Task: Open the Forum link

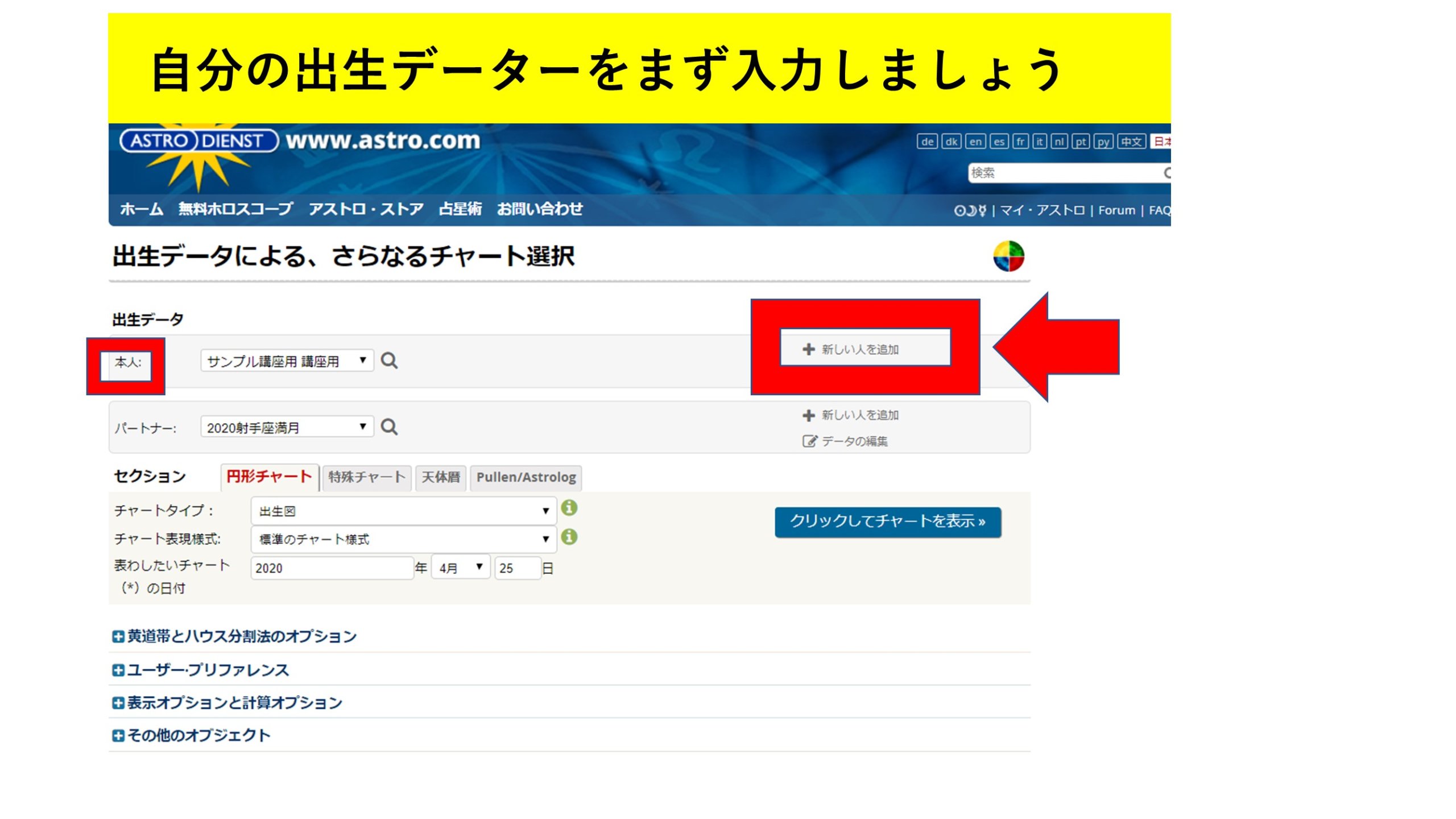Action: tap(1116, 210)
